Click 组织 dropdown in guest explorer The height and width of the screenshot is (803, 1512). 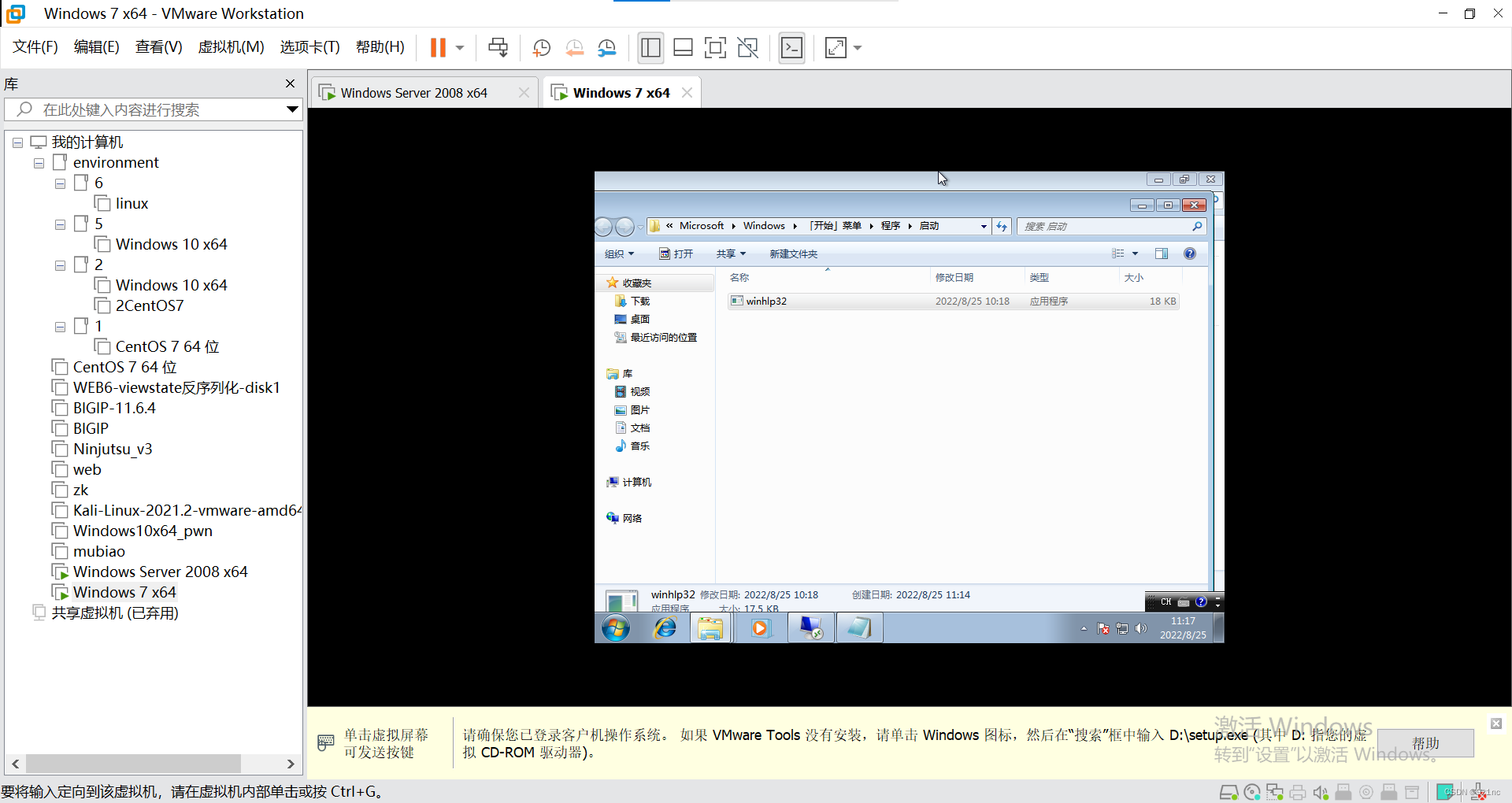coord(619,253)
